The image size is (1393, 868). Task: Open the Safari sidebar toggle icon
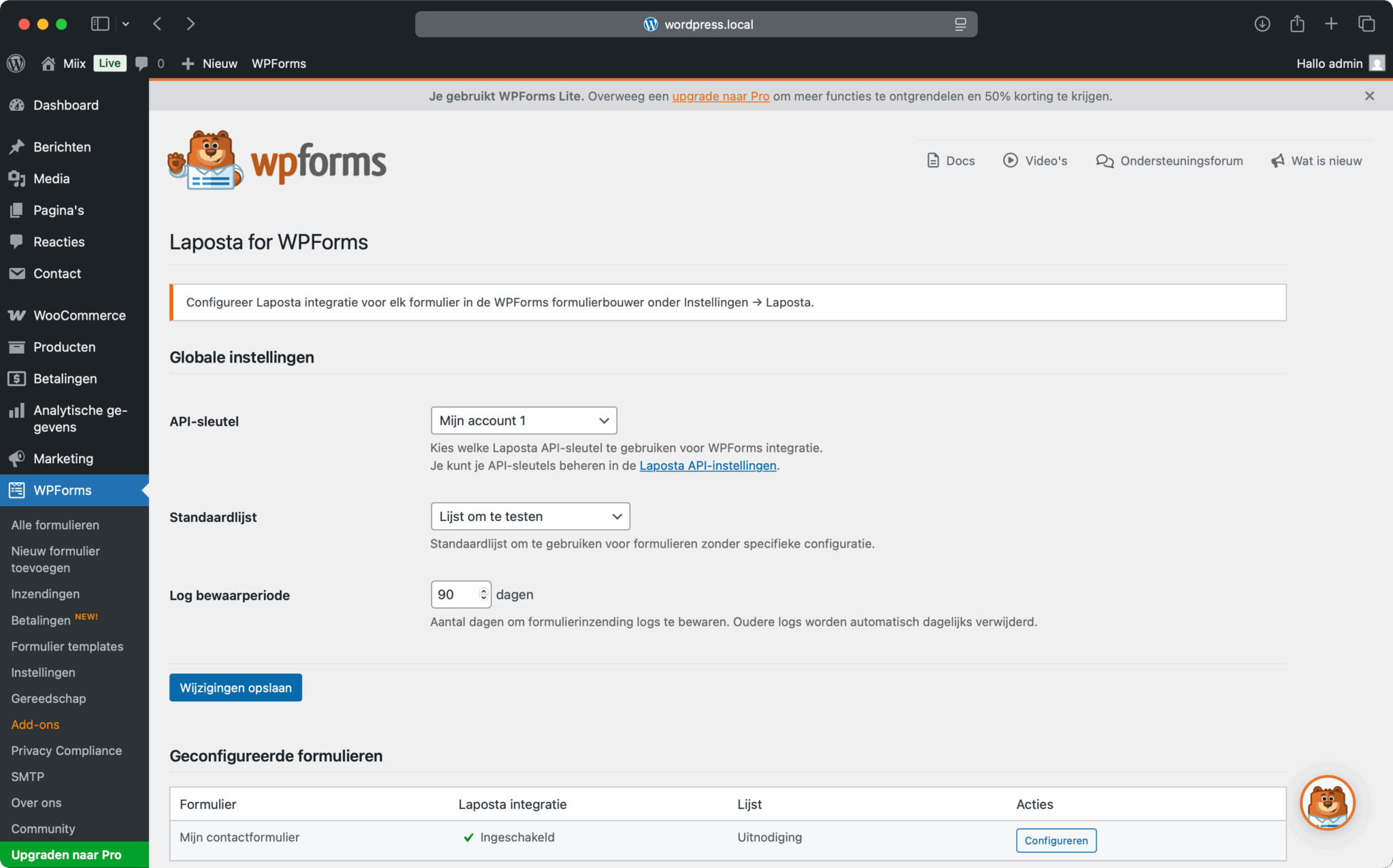coord(100,24)
